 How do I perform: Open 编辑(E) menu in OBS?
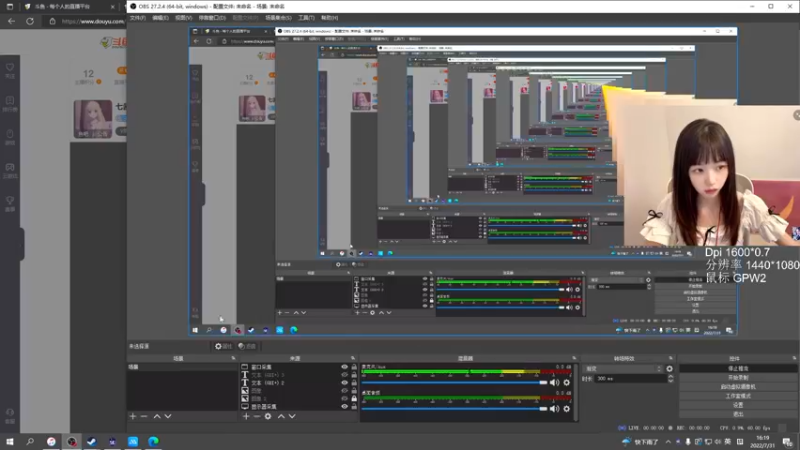[160, 18]
